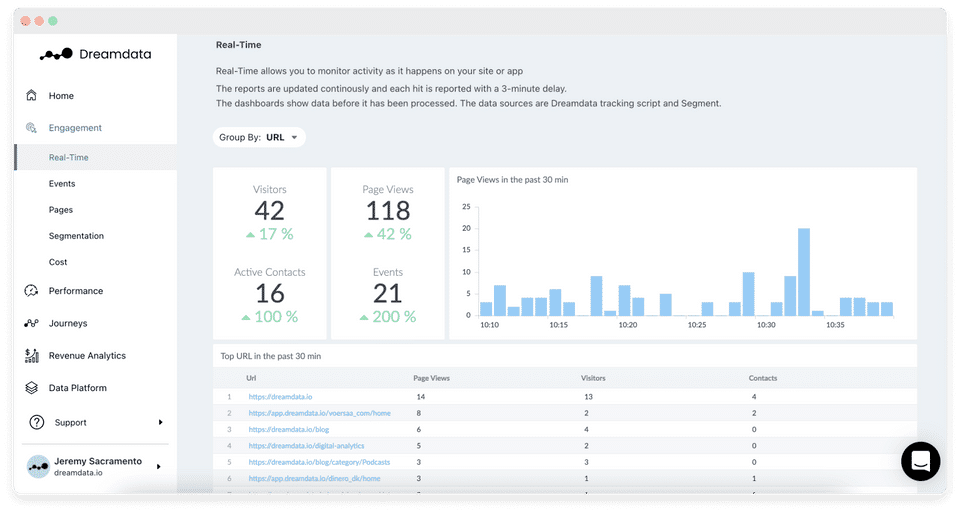This screenshot has height=513, width=960.
Task: Go to the Pages report
Action: coord(61,210)
